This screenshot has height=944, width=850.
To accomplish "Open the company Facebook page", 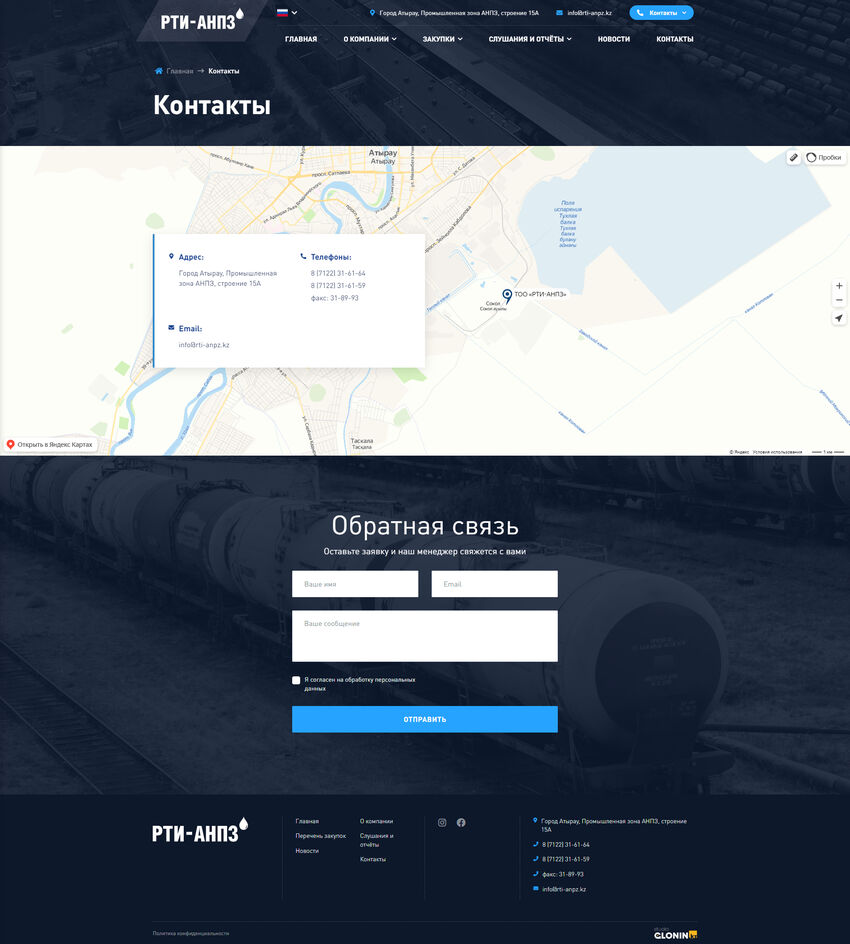I will point(461,822).
